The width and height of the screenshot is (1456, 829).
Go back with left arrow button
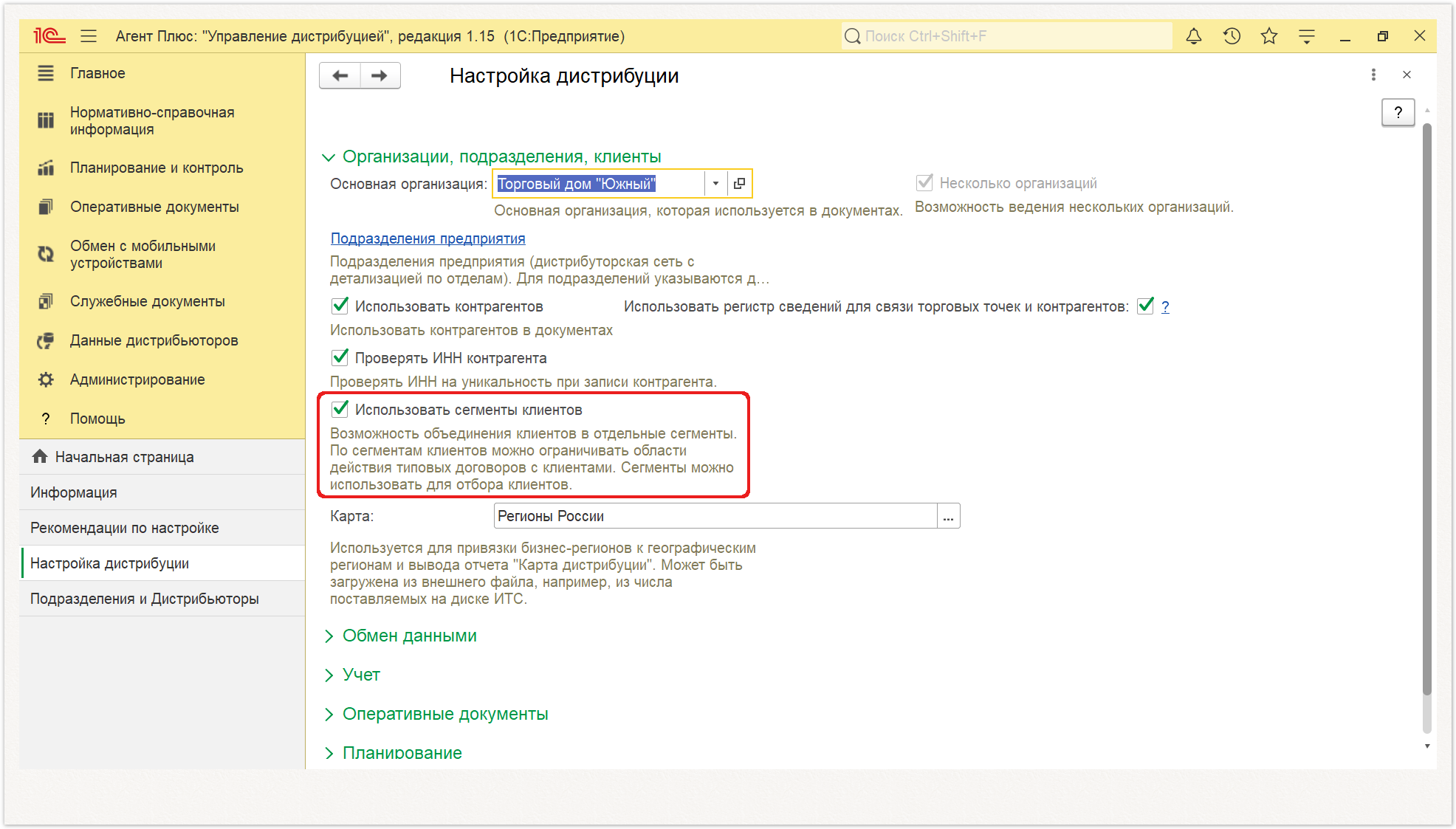[x=340, y=75]
